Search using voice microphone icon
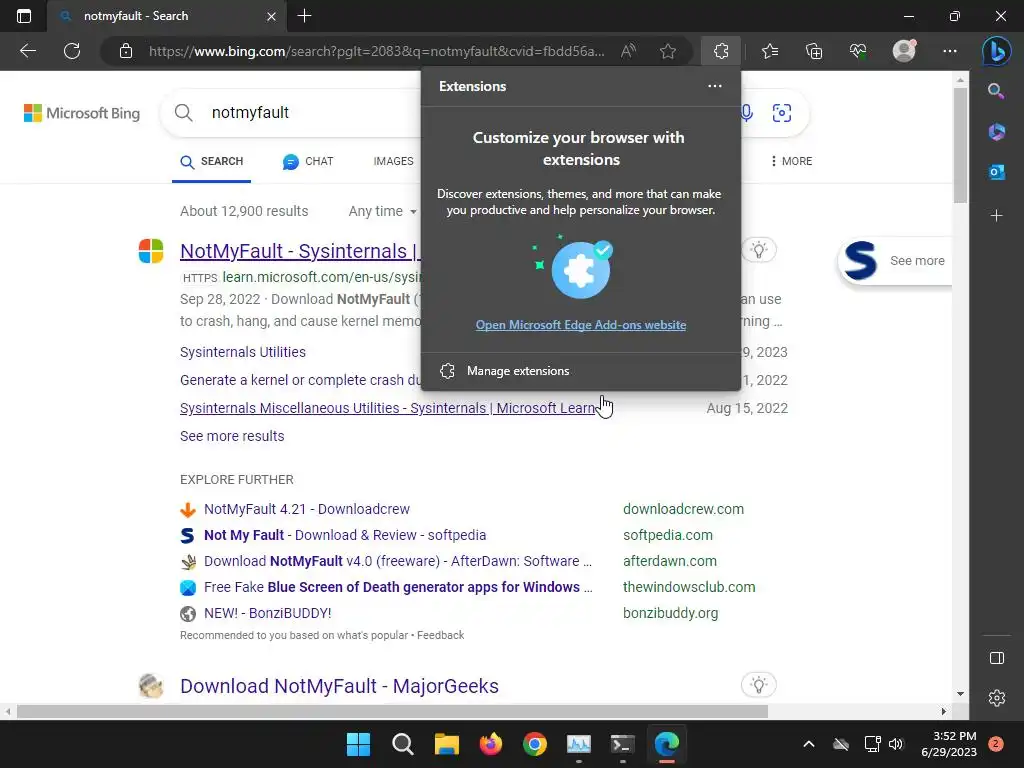Image resolution: width=1024 pixels, height=768 pixels. [x=747, y=113]
